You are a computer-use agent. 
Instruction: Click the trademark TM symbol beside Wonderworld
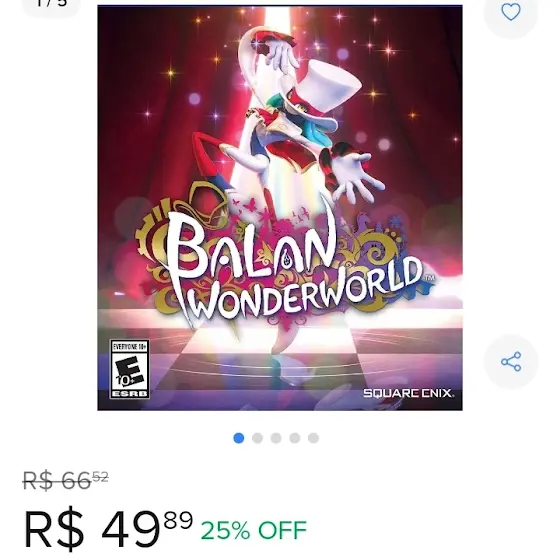click(x=429, y=278)
